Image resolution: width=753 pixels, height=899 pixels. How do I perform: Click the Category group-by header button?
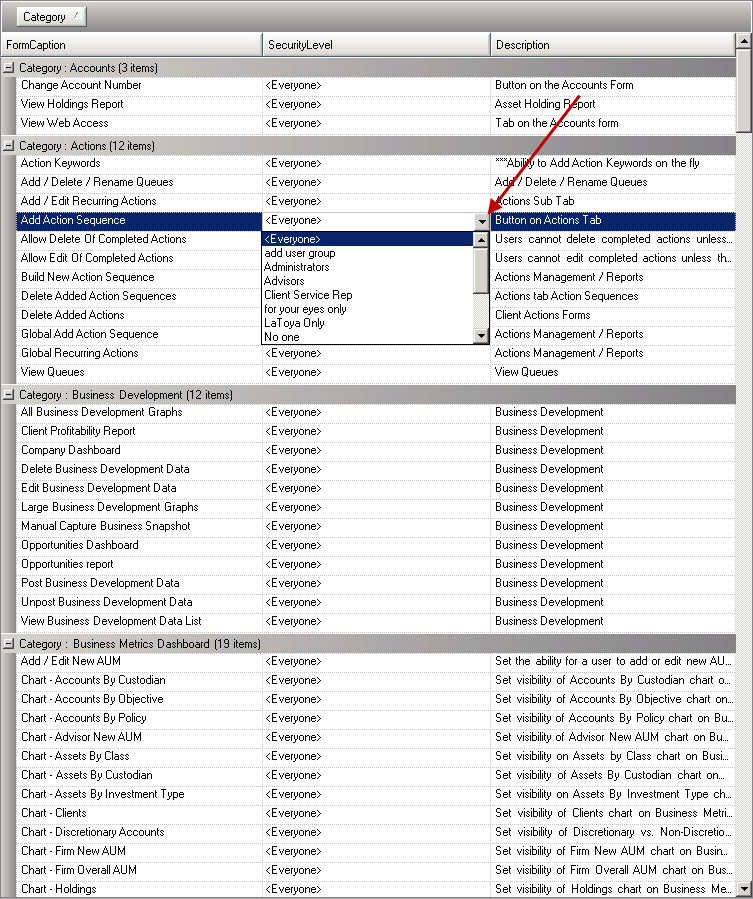[x=52, y=17]
